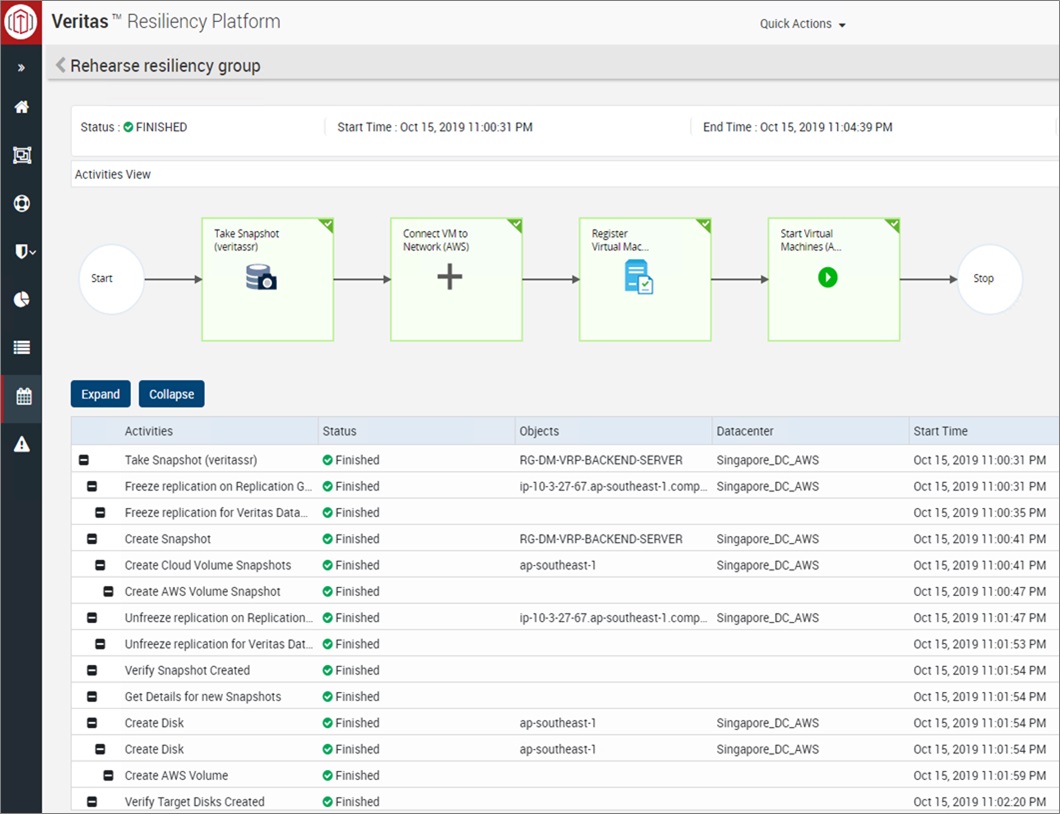Collapse the Unfreeze replication for Veritas Dat... row
Viewport: 1060px width, 814px height.
pos(100,644)
